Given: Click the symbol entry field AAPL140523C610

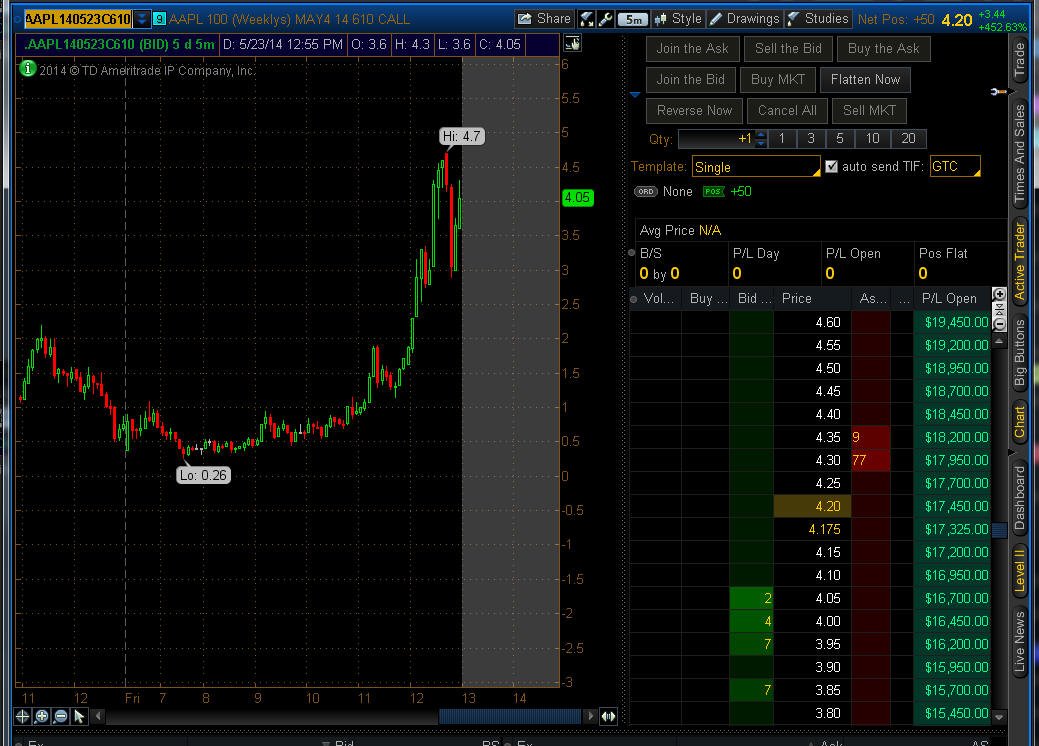Looking at the screenshot, I should pos(78,19).
